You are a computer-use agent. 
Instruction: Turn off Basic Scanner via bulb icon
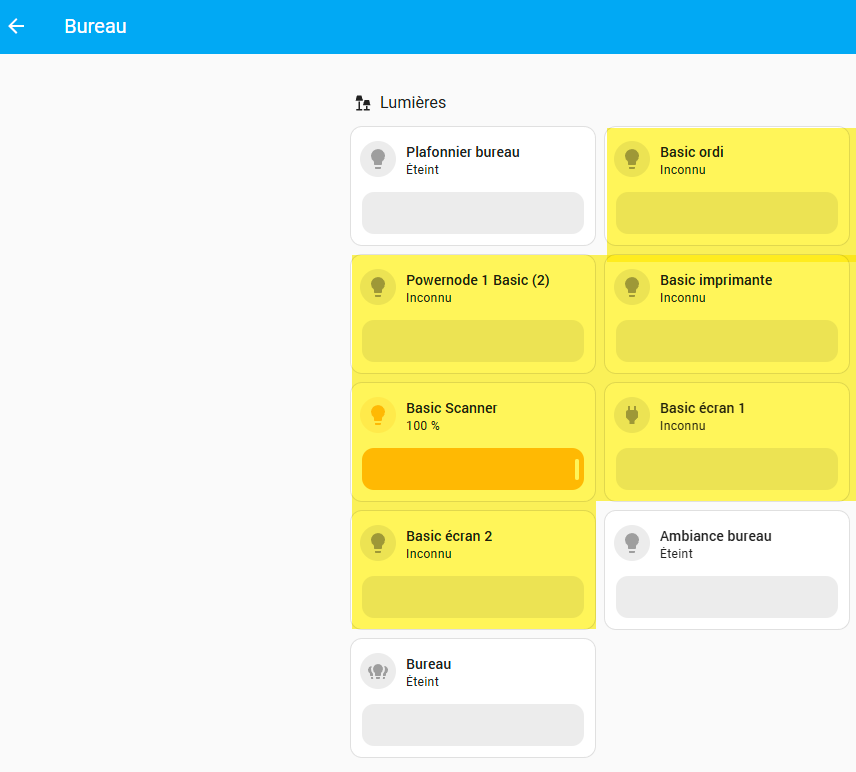click(378, 414)
